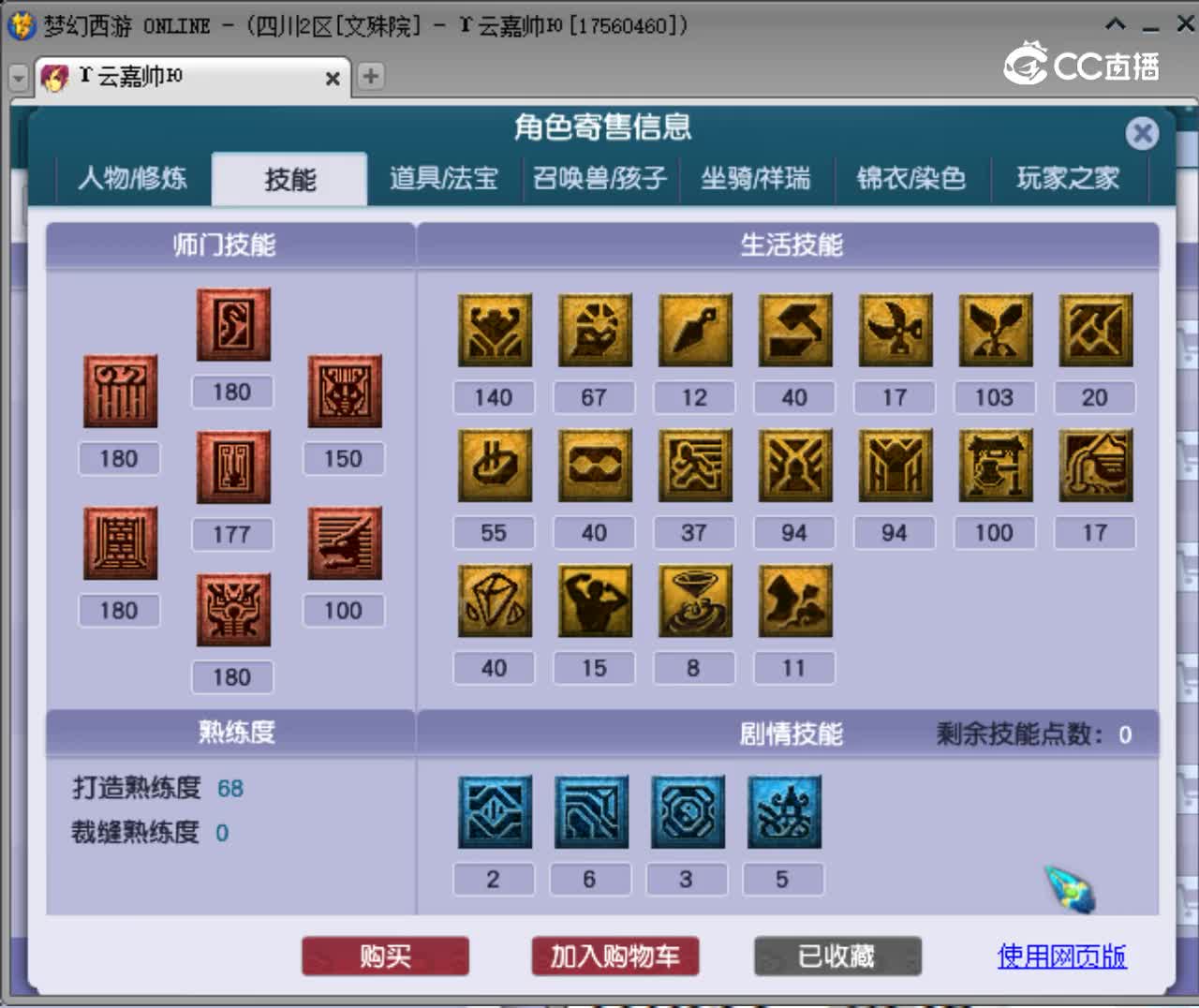Collapse the title bar with the up chevron

[1116, 24]
